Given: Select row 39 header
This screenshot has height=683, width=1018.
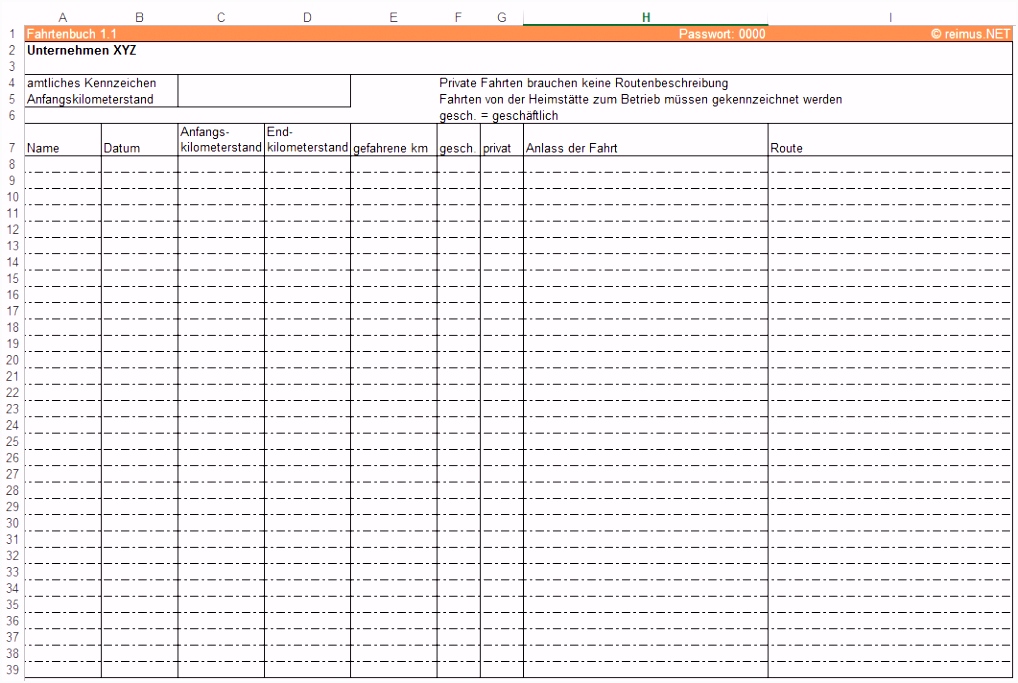Looking at the screenshot, I should click(12, 669).
